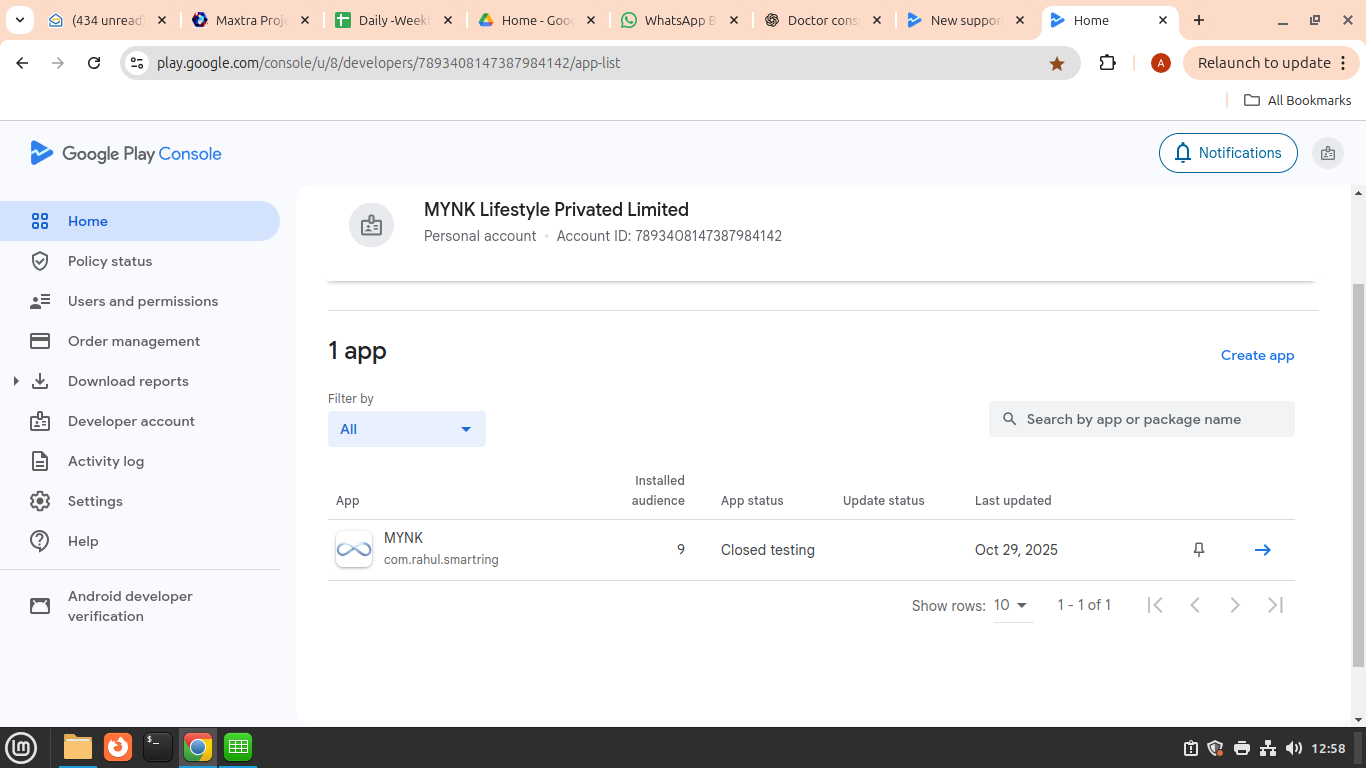1366x768 pixels.
Task: Open the developer account badge icon top right
Action: coord(1328,153)
